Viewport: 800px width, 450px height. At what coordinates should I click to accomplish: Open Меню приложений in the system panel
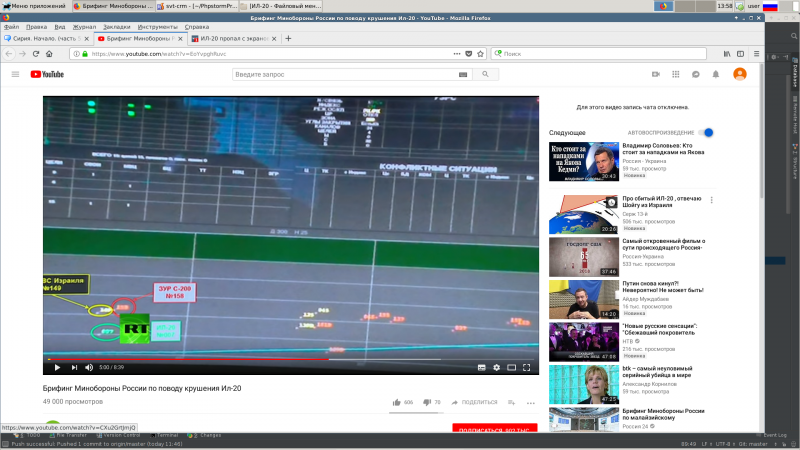coord(35,6)
